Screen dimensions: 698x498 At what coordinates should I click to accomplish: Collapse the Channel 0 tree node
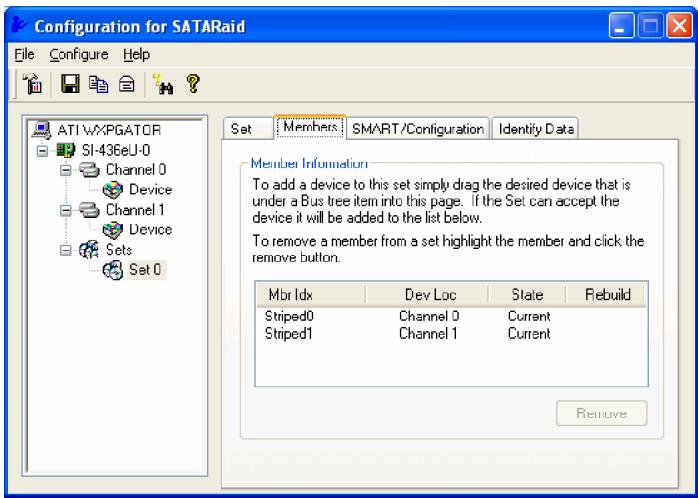65,170
